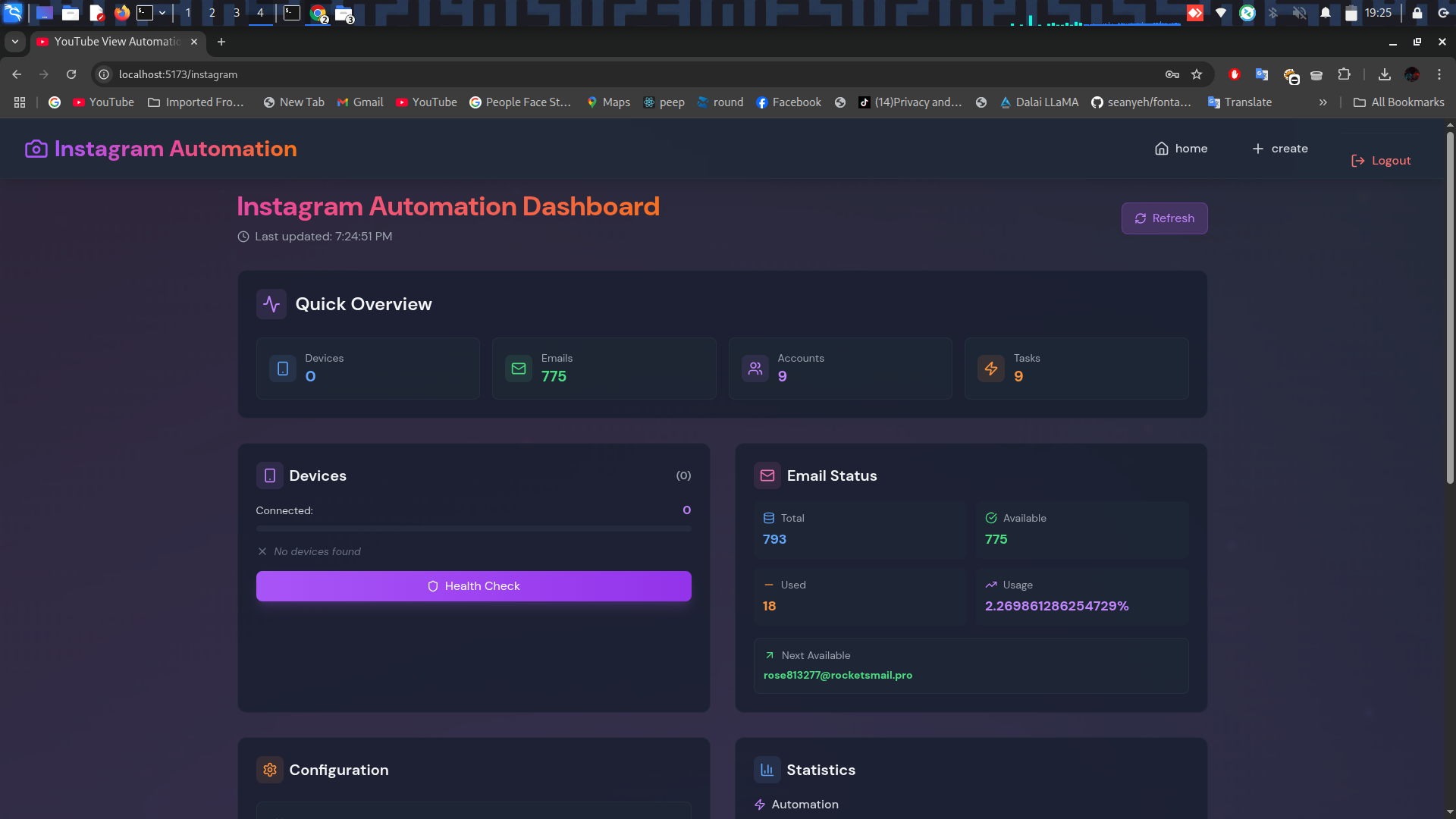Screen dimensions: 1456x819
Task: Open the Imported From bookmarks folder
Action: 196,102
